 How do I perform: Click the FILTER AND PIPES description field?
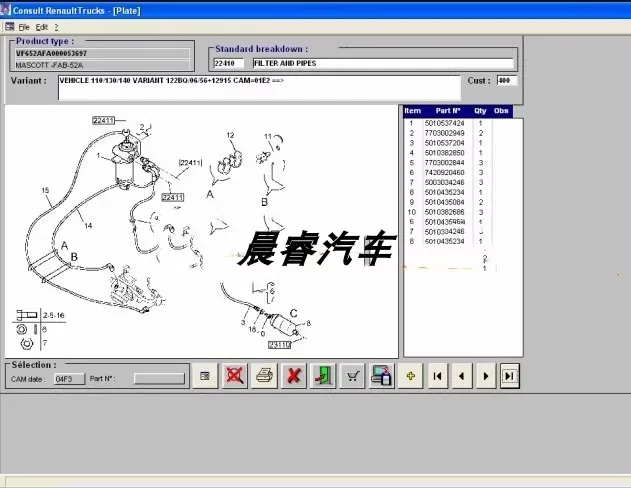pos(384,64)
